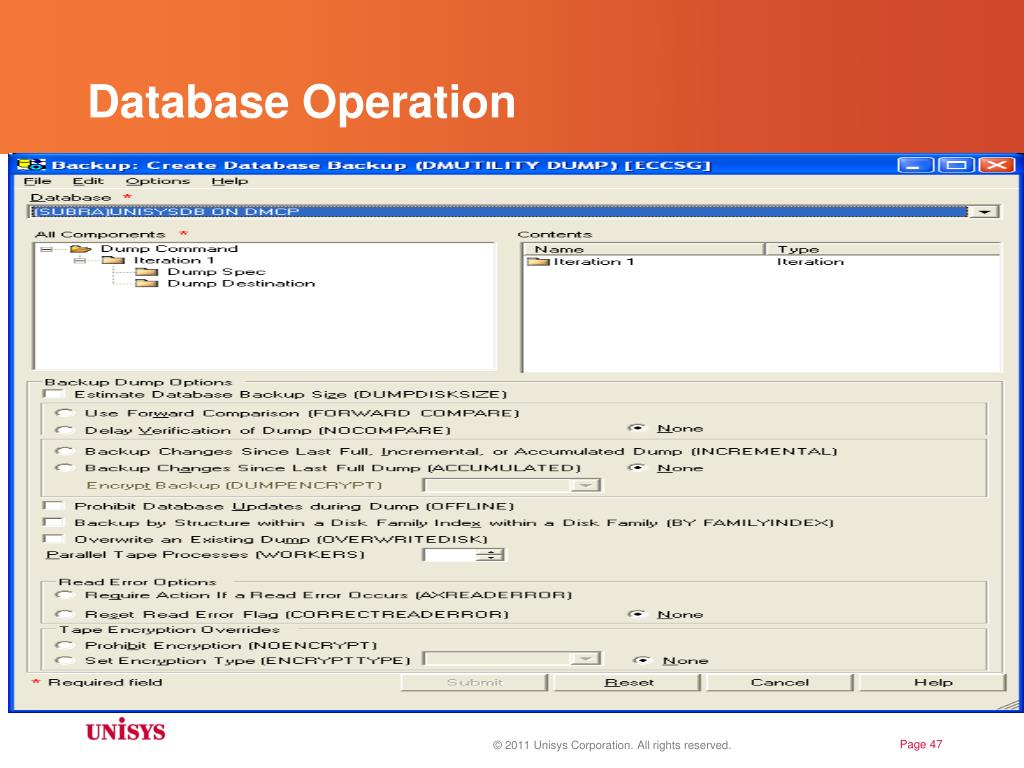Select Prohibit Encryption (NOENCRYPT) radio button
Screen dimensions: 1024x768
click(x=64, y=645)
